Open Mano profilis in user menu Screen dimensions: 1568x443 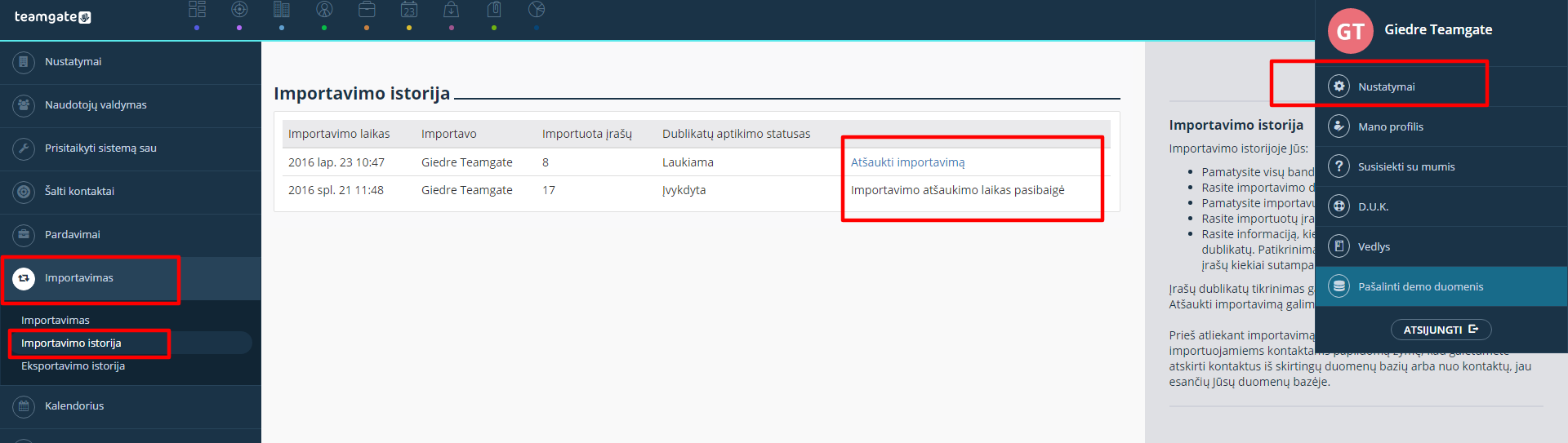tap(1441, 126)
